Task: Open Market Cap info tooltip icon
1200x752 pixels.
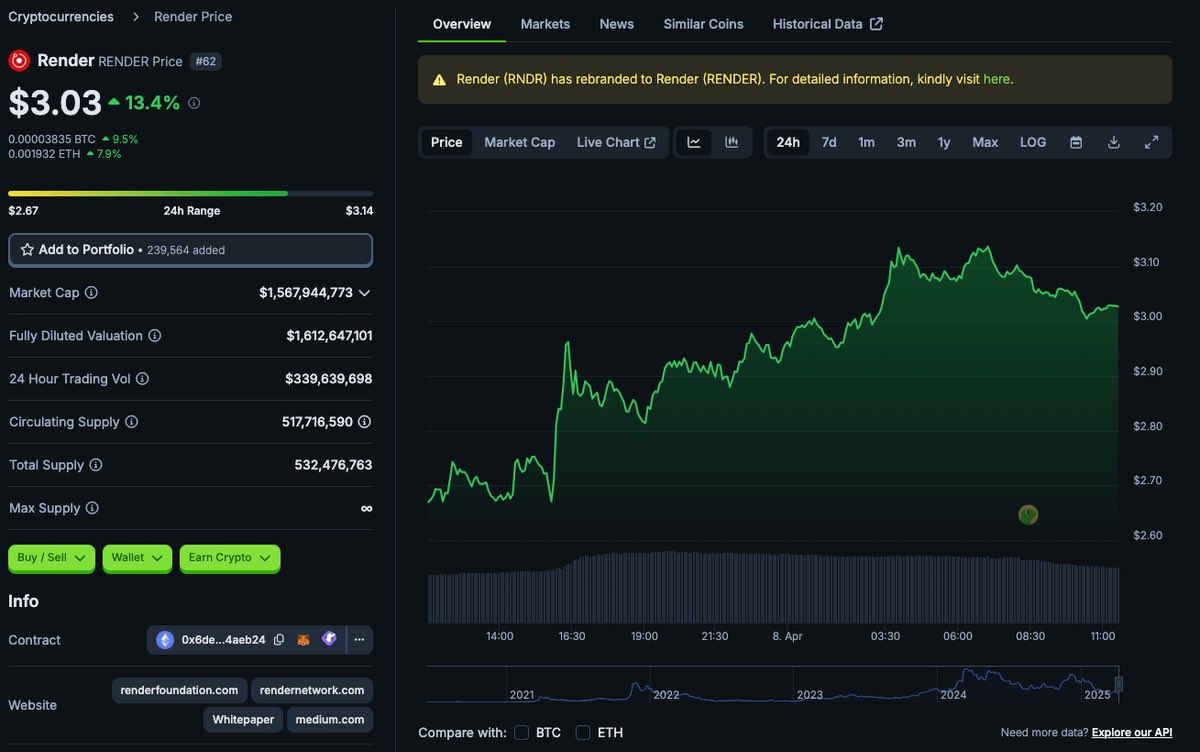Action: click(91, 293)
